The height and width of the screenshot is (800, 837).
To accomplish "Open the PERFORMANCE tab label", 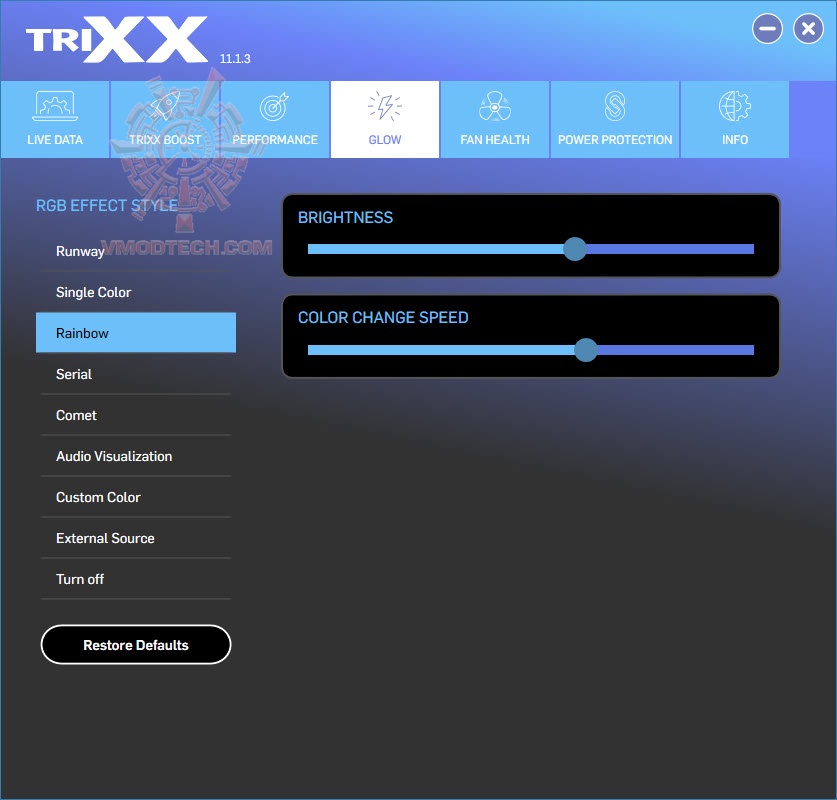I will click(274, 140).
